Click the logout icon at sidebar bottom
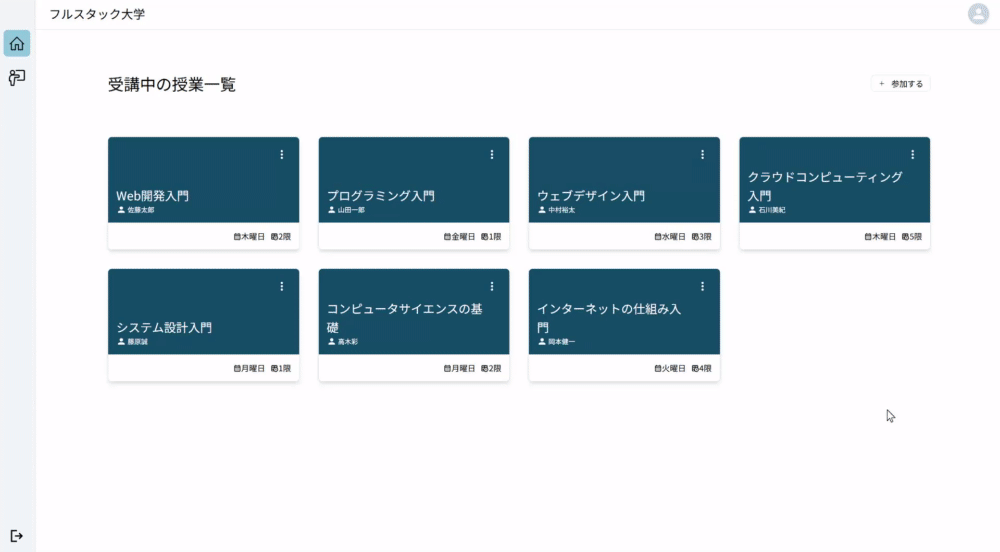1000x552 pixels. (17, 536)
